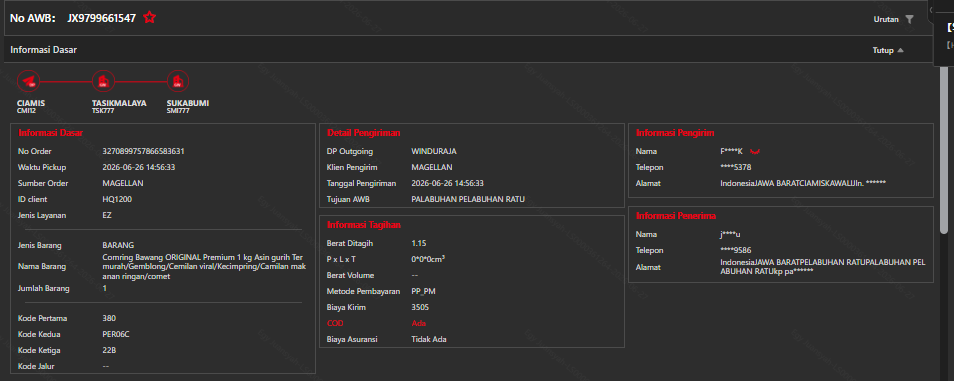954x381 pixels.
Task: Click Jenis Layanan value EZ
Action: click(107, 215)
